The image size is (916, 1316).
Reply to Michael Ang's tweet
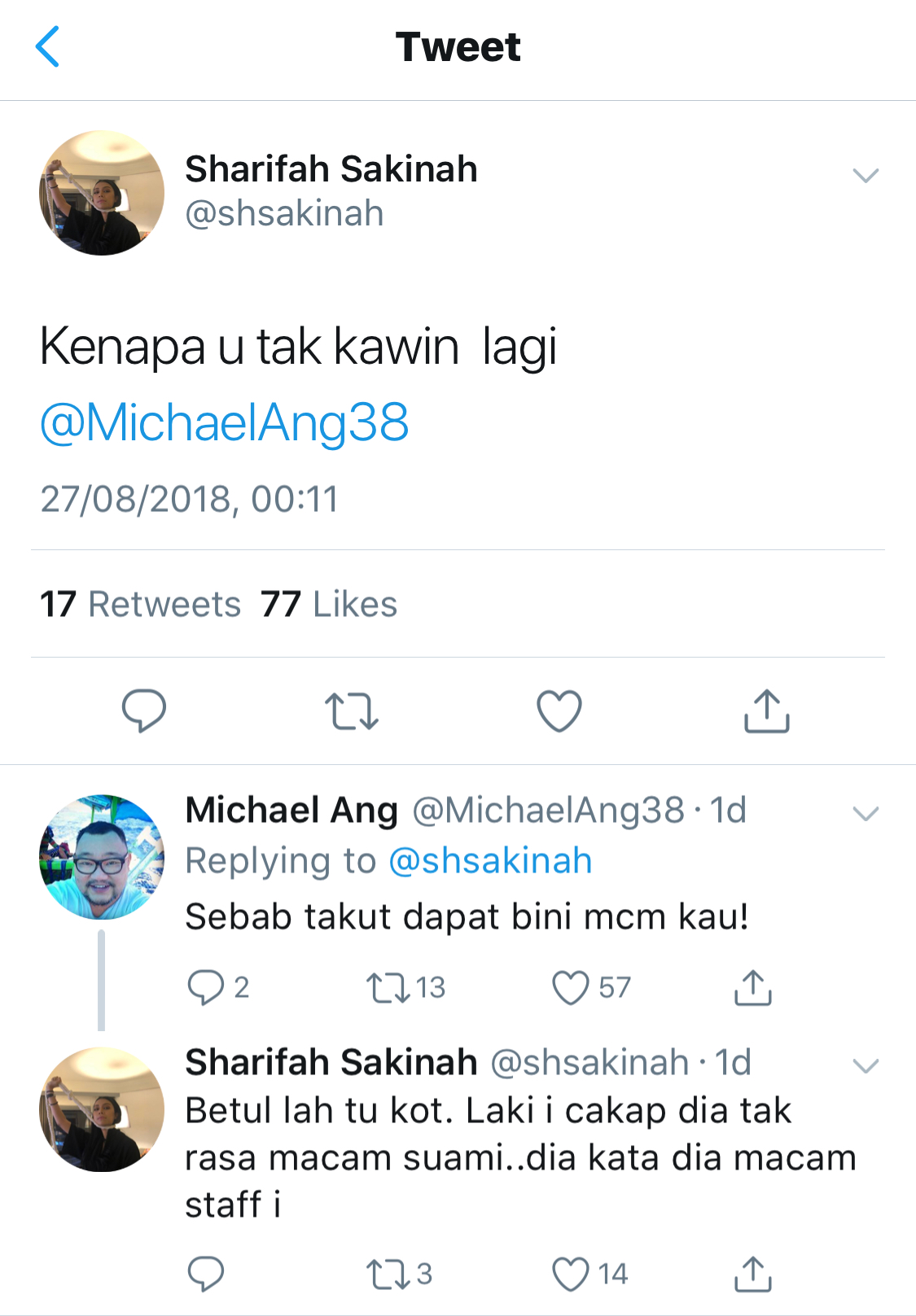[205, 987]
